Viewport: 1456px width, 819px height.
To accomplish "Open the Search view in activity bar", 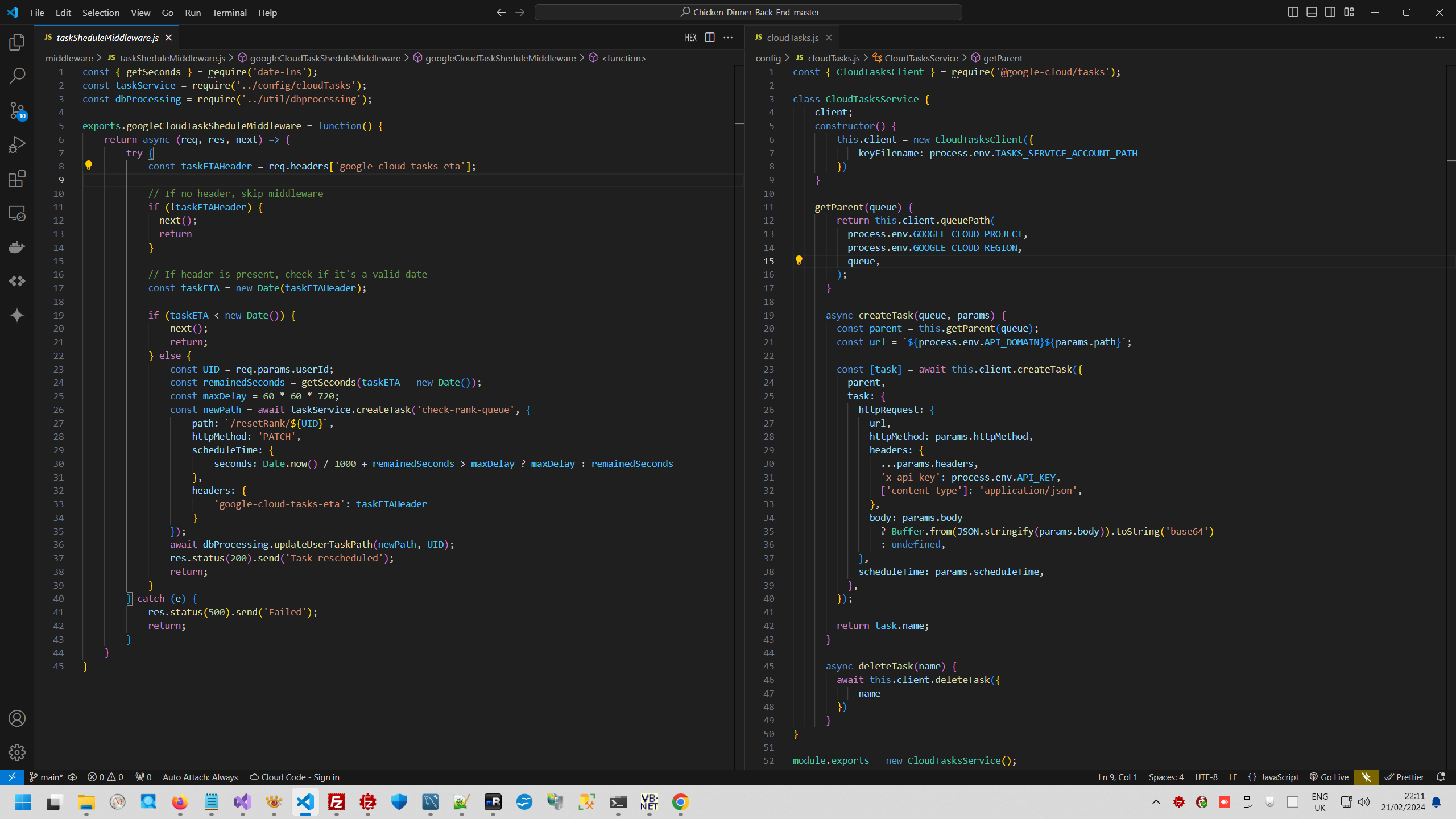I will (x=17, y=76).
